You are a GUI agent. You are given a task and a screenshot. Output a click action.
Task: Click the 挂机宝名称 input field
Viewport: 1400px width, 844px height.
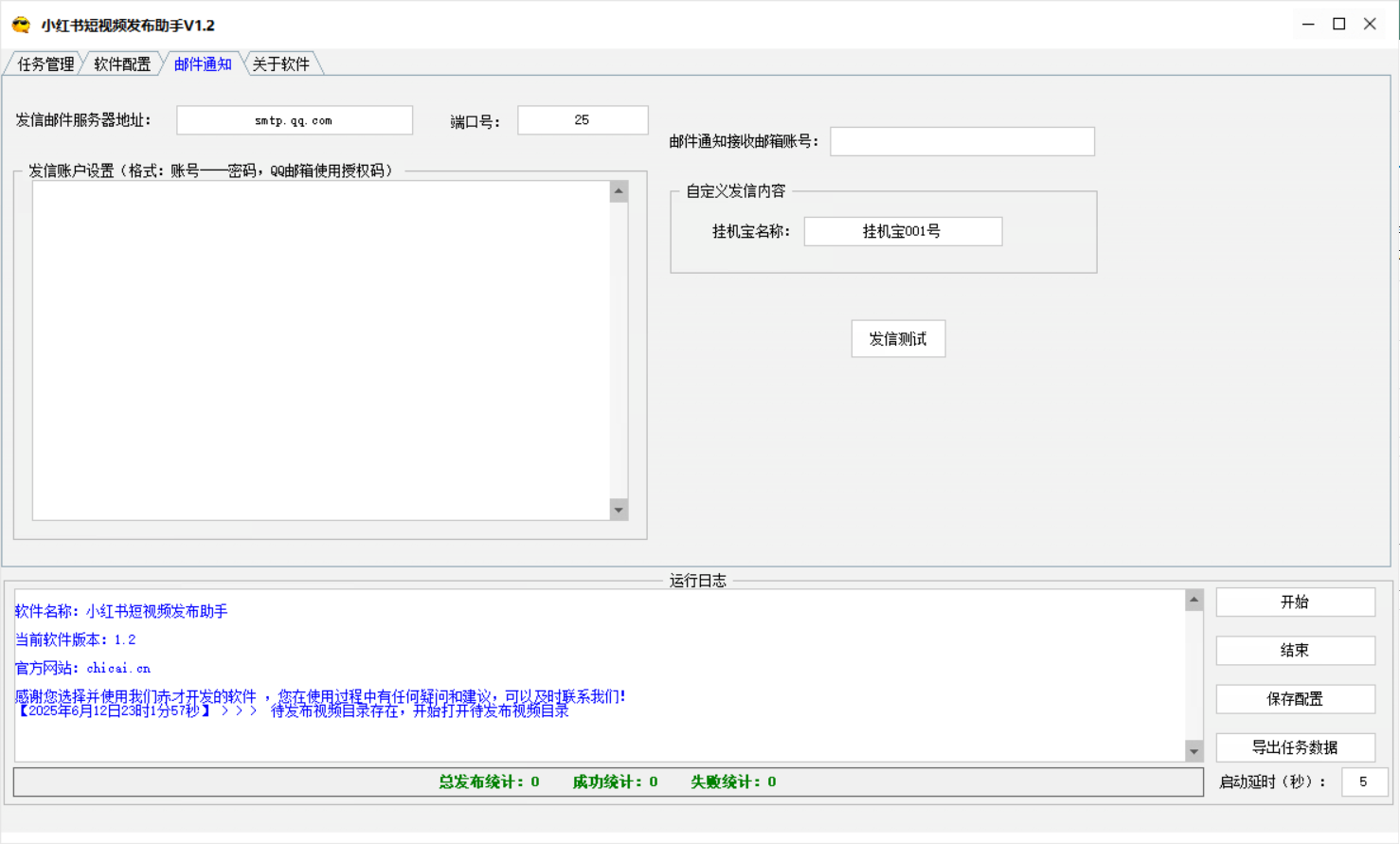903,231
